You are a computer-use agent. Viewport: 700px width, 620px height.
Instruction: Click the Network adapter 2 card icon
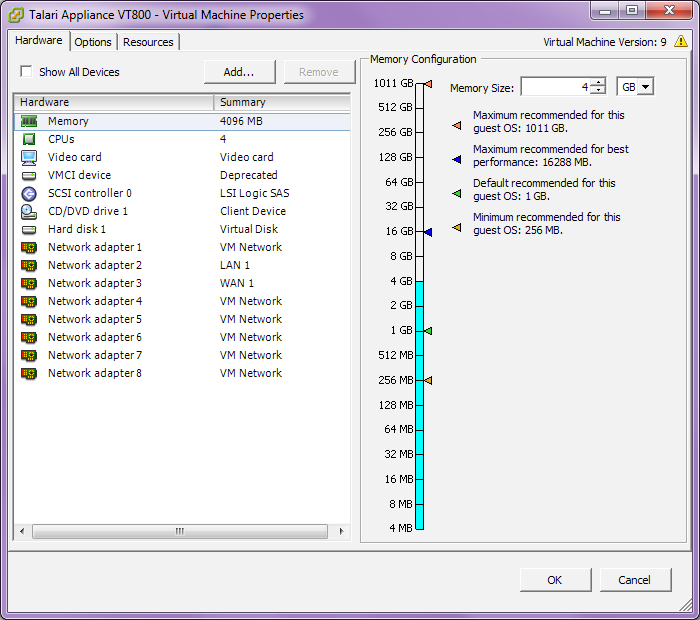[x=29, y=266]
